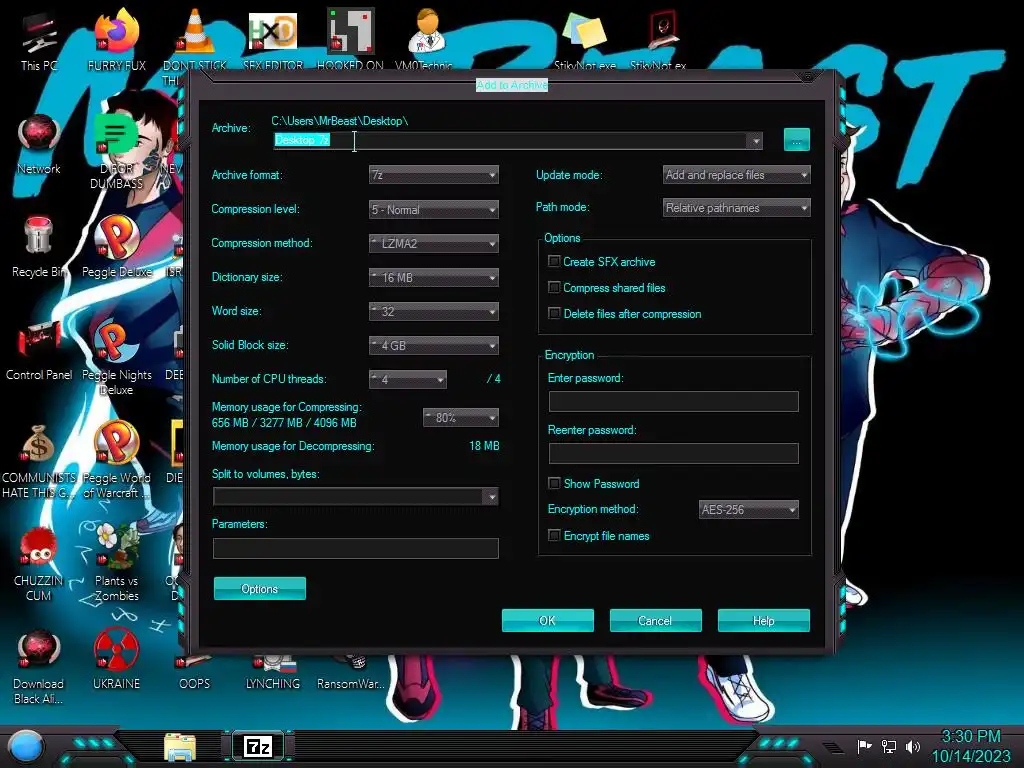This screenshot has width=1024, height=768.
Task: Open File Explorer from the taskbar
Action: [x=180, y=747]
